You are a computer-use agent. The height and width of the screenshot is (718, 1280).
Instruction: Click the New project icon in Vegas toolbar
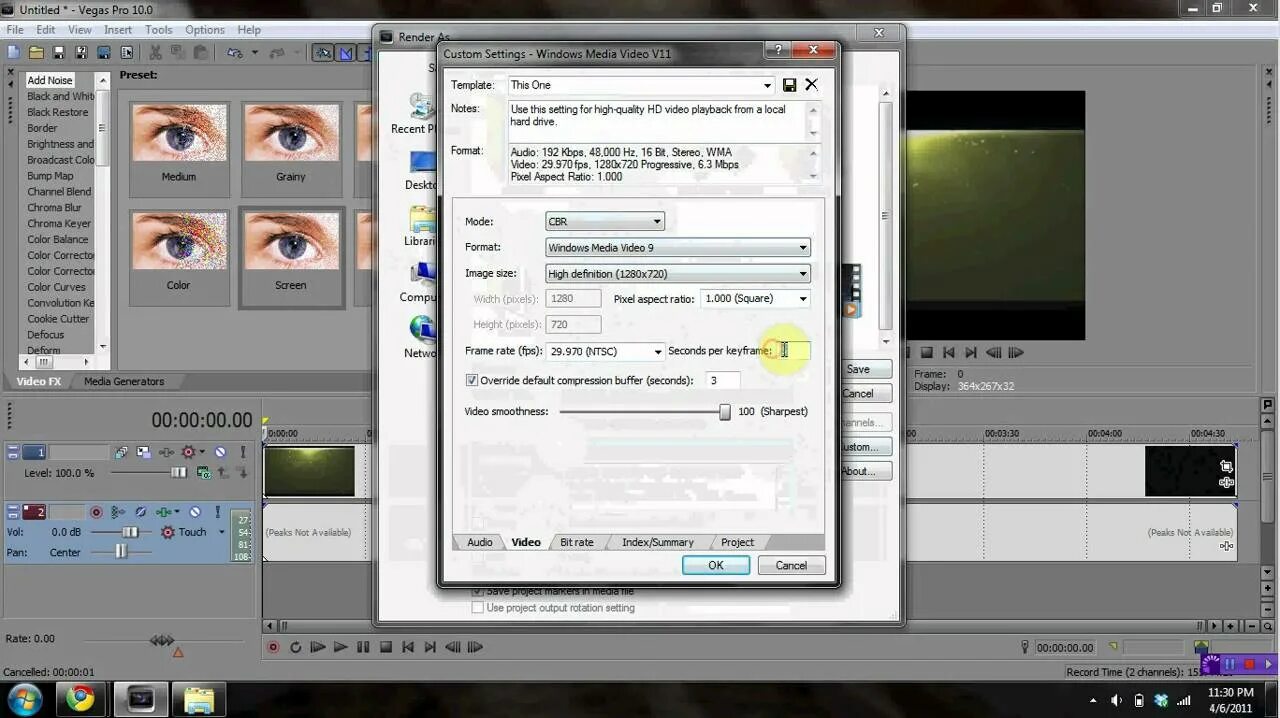(x=14, y=52)
